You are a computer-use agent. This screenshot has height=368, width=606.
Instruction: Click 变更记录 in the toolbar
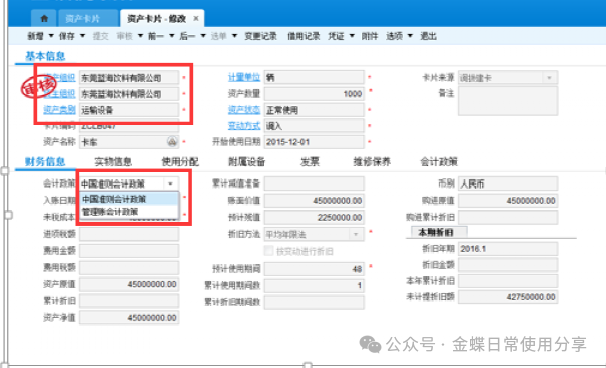pyautogui.click(x=260, y=36)
